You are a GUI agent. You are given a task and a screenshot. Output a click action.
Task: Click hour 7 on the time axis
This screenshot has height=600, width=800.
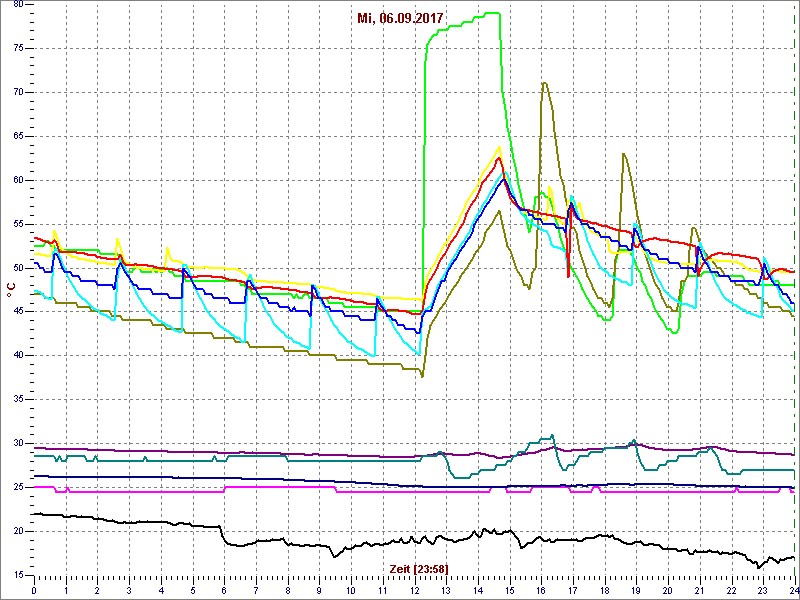click(256, 590)
